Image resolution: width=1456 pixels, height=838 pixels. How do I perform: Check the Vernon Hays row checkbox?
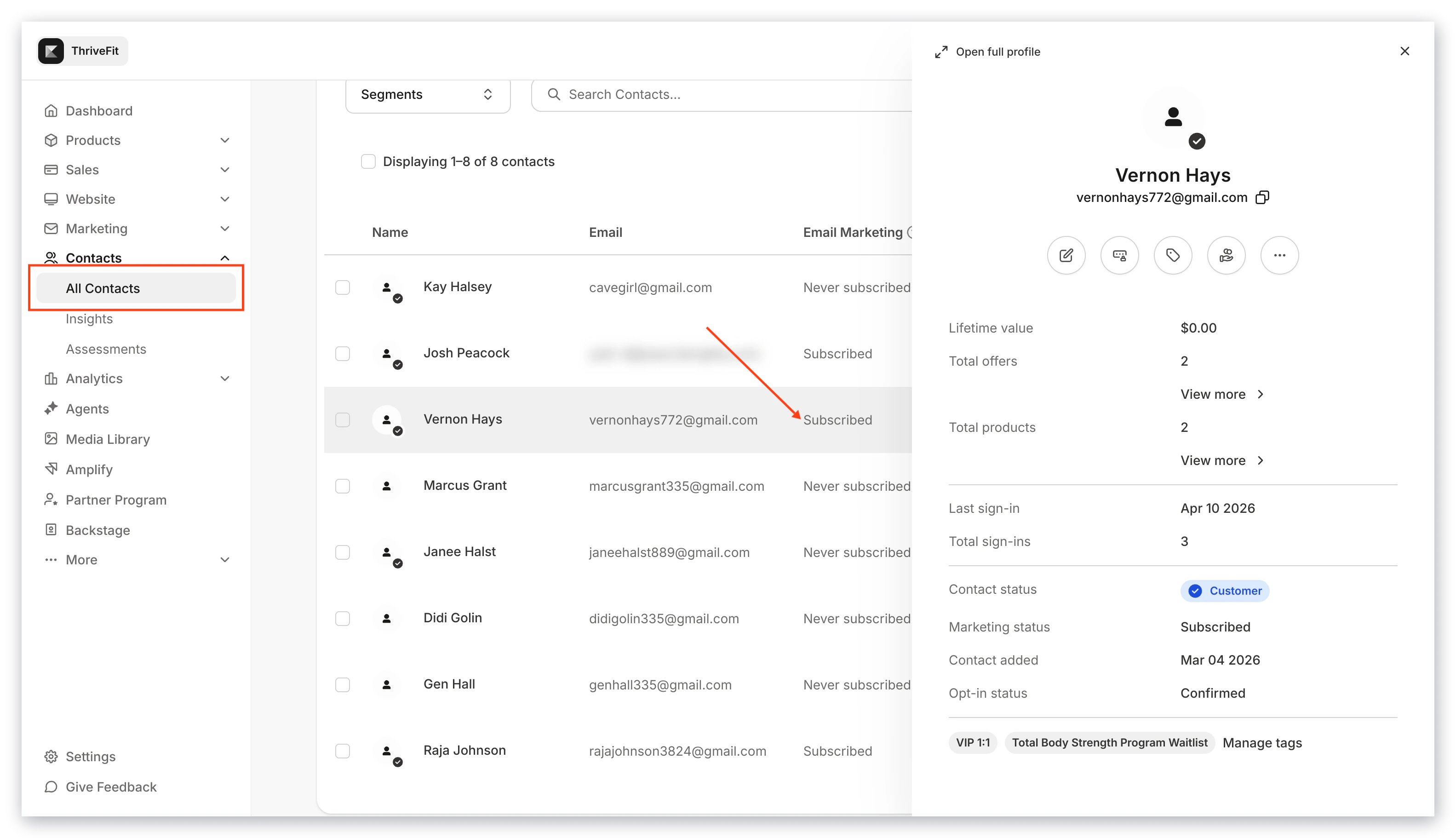343,419
